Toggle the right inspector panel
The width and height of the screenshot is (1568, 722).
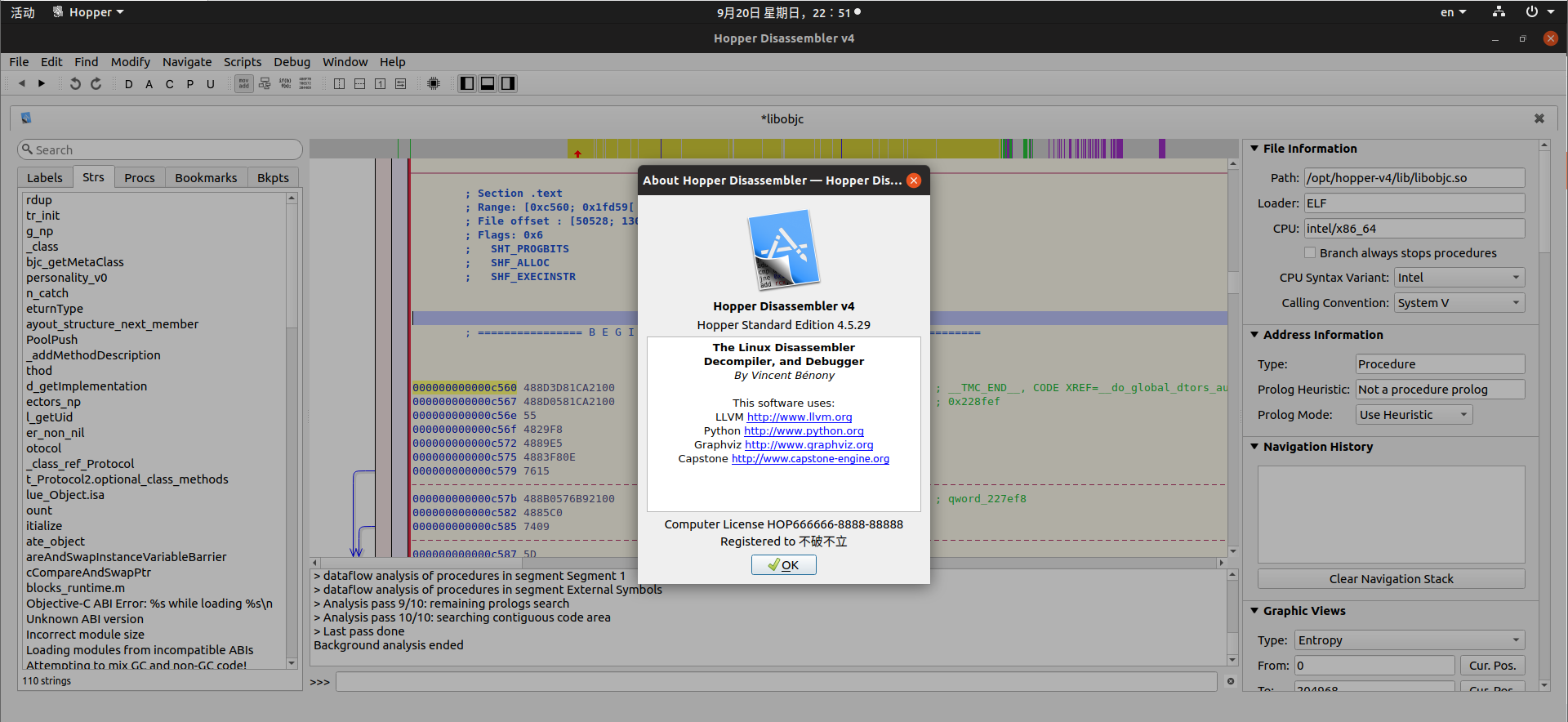coord(508,83)
